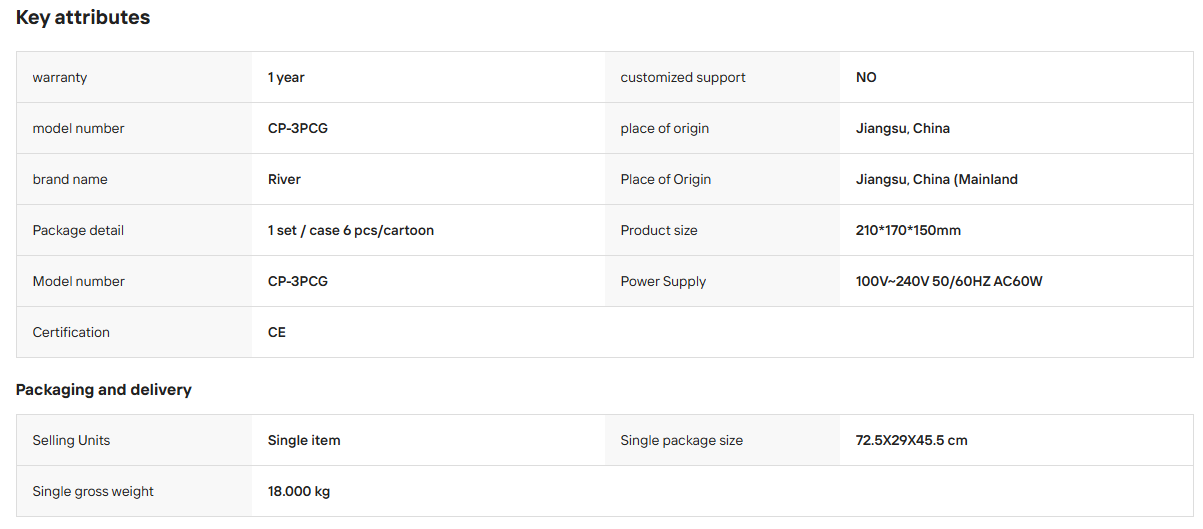Select the 1 year warranty value
The width and height of the screenshot is (1203, 529).
click(x=286, y=77)
